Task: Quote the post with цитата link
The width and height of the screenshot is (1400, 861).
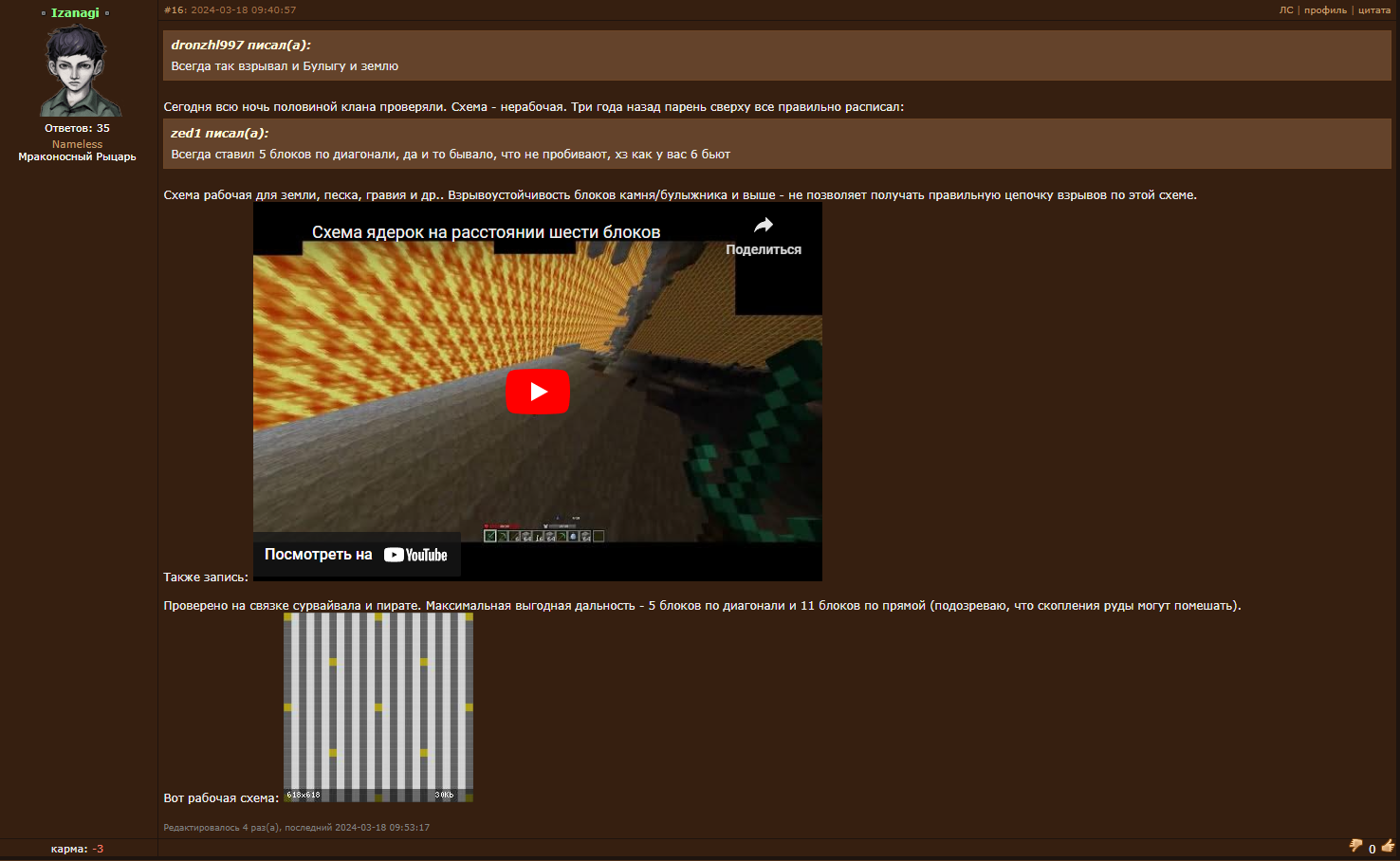Action: click(x=1374, y=10)
